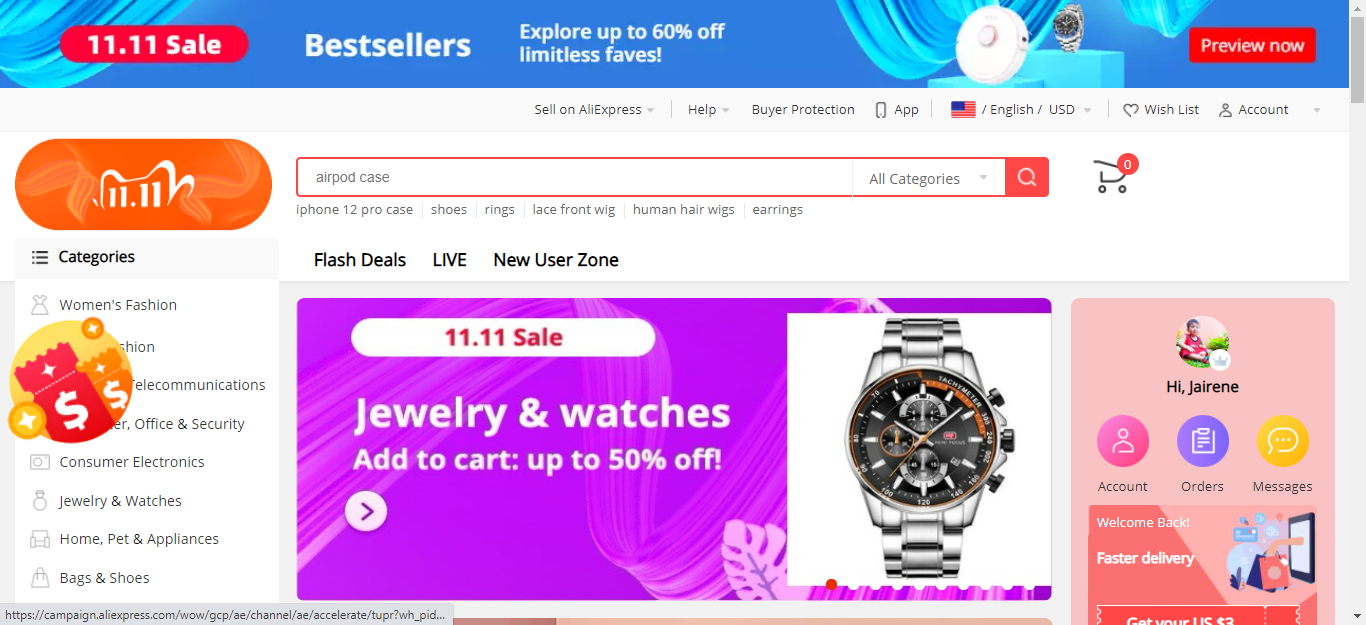Image resolution: width=1366 pixels, height=625 pixels.
Task: Expand the All Categories search dropdown
Action: pos(928,178)
